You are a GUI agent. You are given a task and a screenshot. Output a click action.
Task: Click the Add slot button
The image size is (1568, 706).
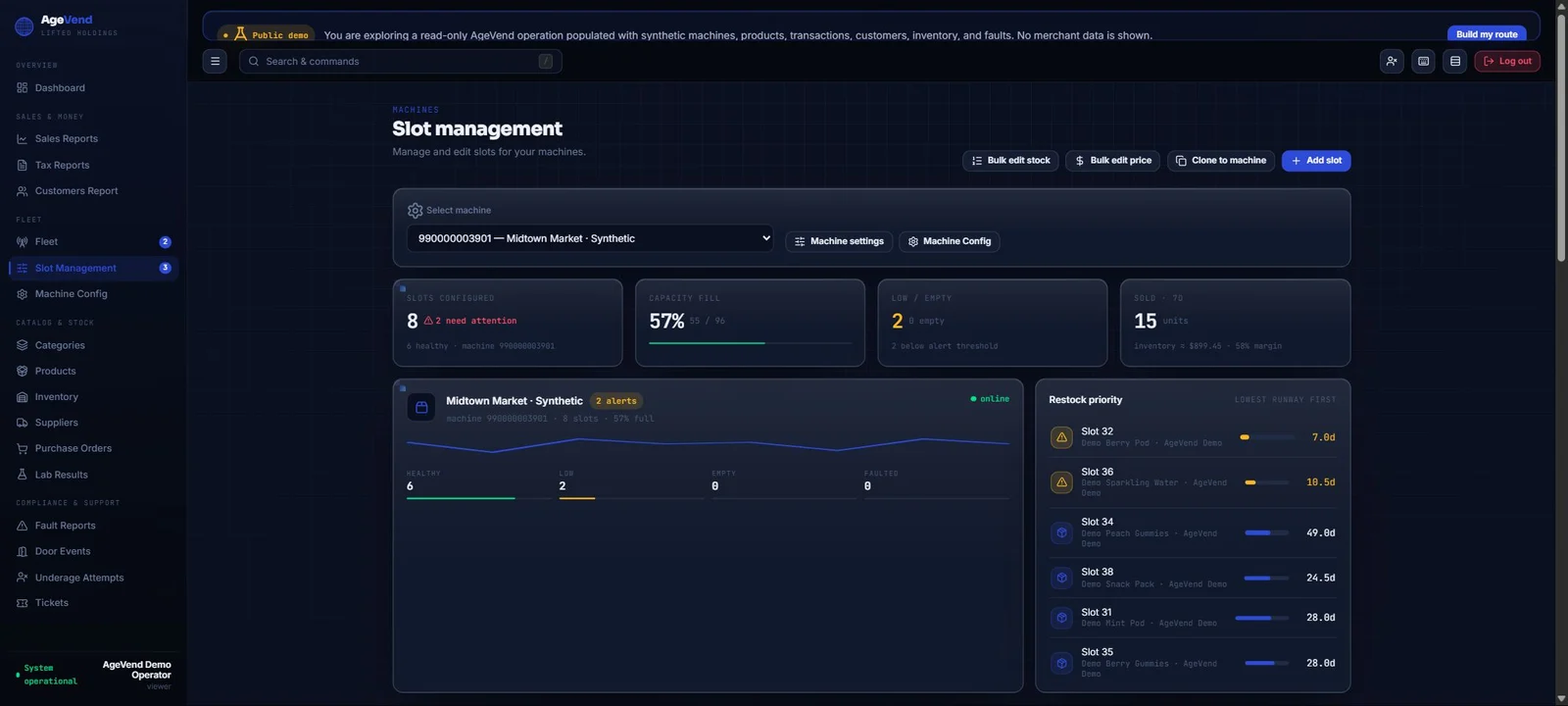point(1316,161)
